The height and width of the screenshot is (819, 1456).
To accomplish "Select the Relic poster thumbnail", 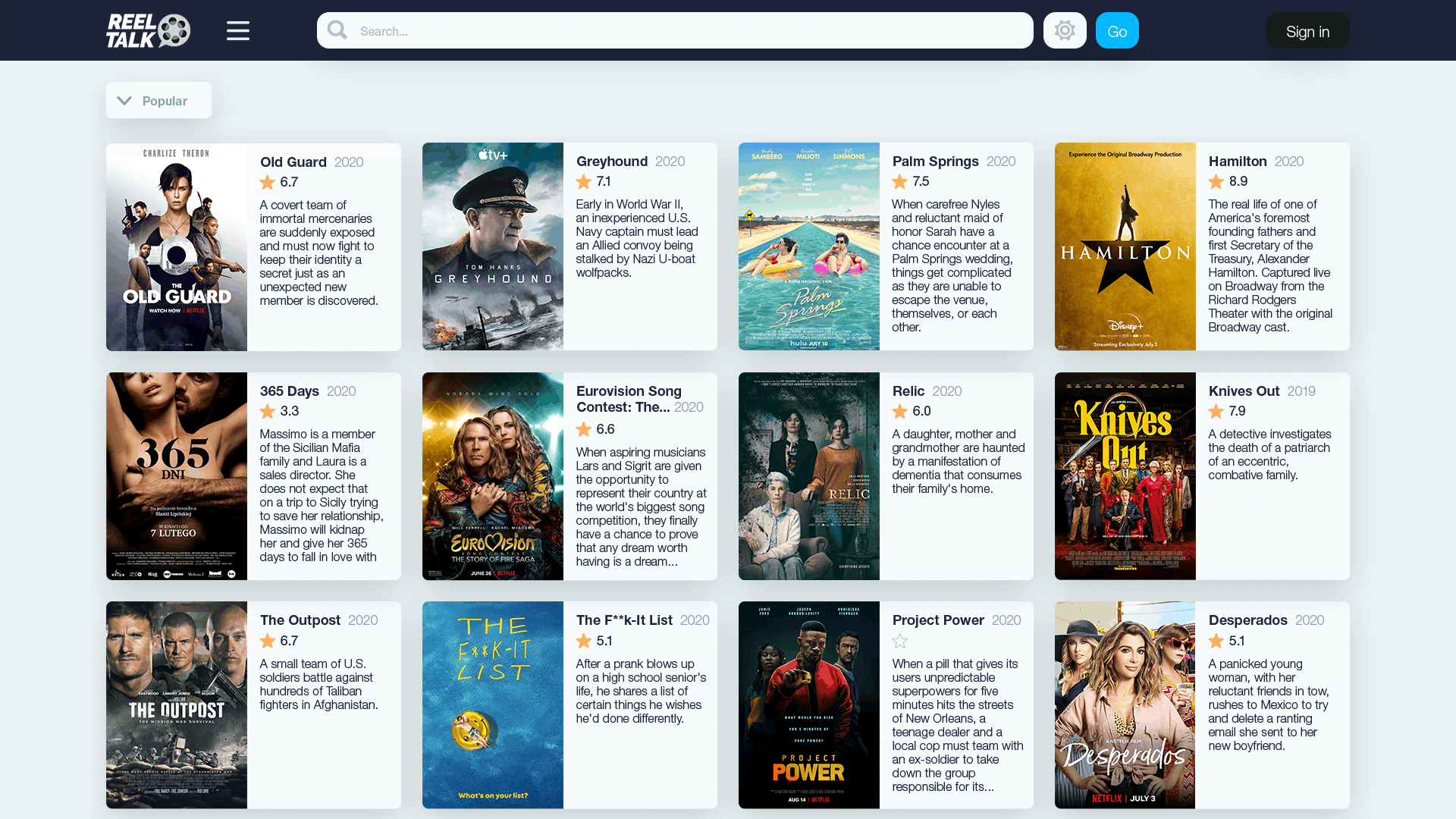I will coord(808,476).
